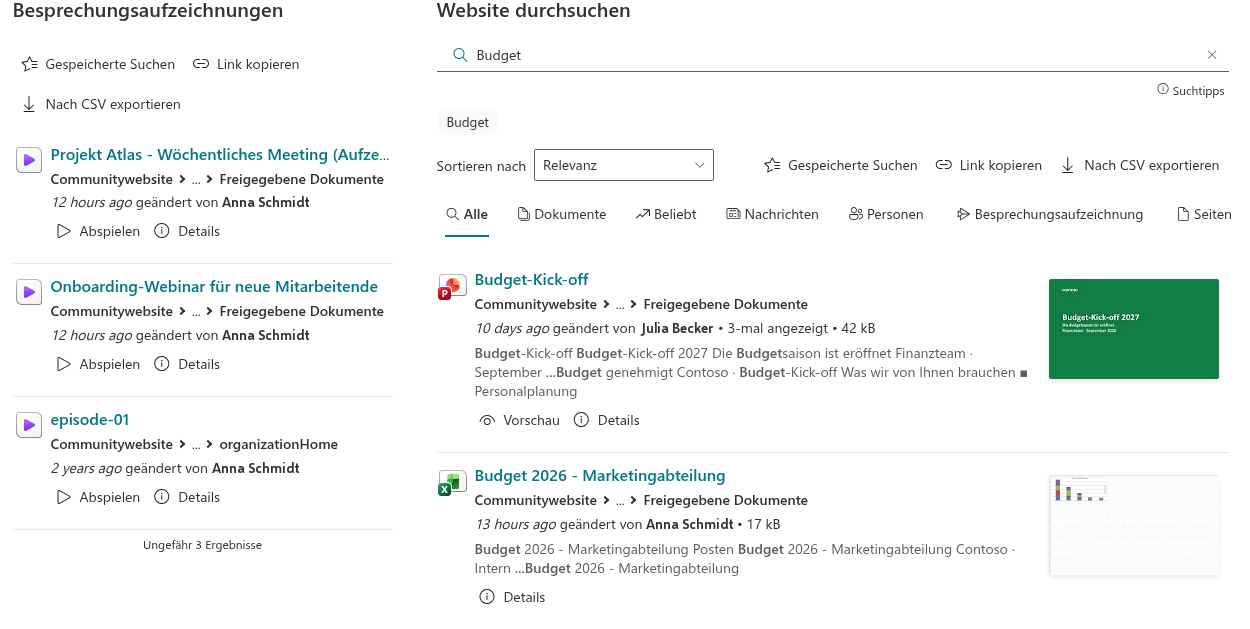Open Budget 2026 - Marketingabteilung result title
Image resolution: width=1250 pixels, height=629 pixels.
[600, 475]
